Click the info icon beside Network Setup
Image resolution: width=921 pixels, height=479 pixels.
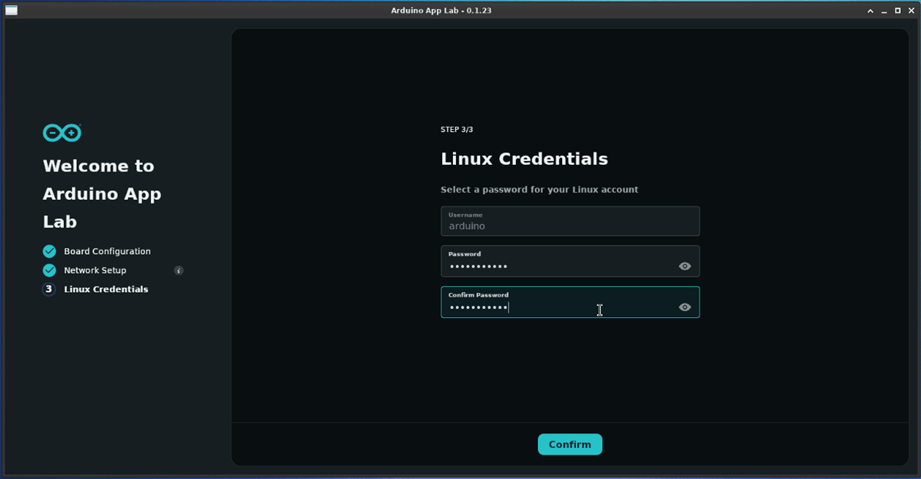click(179, 270)
